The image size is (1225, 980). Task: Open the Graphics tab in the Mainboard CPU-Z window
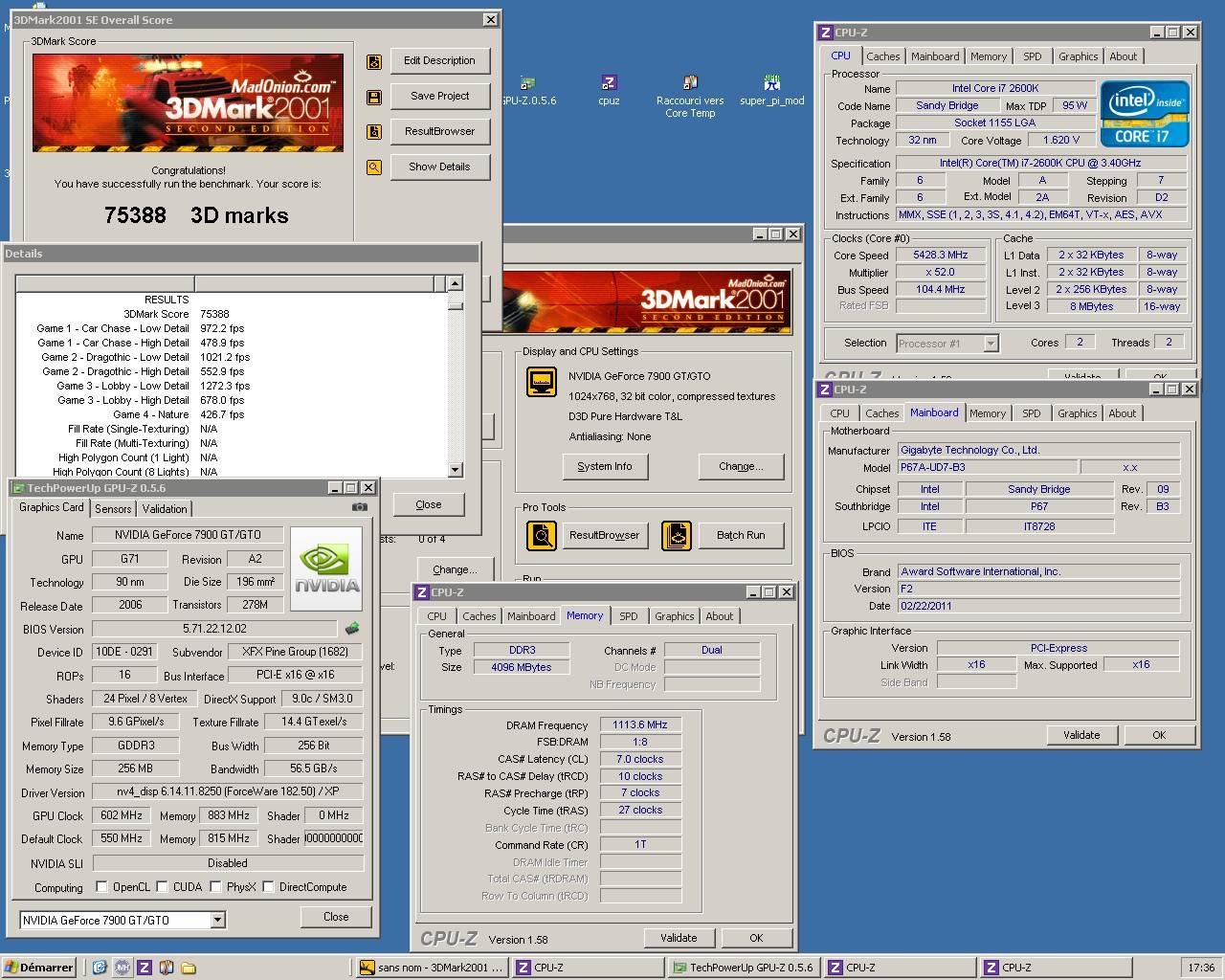(x=1077, y=413)
